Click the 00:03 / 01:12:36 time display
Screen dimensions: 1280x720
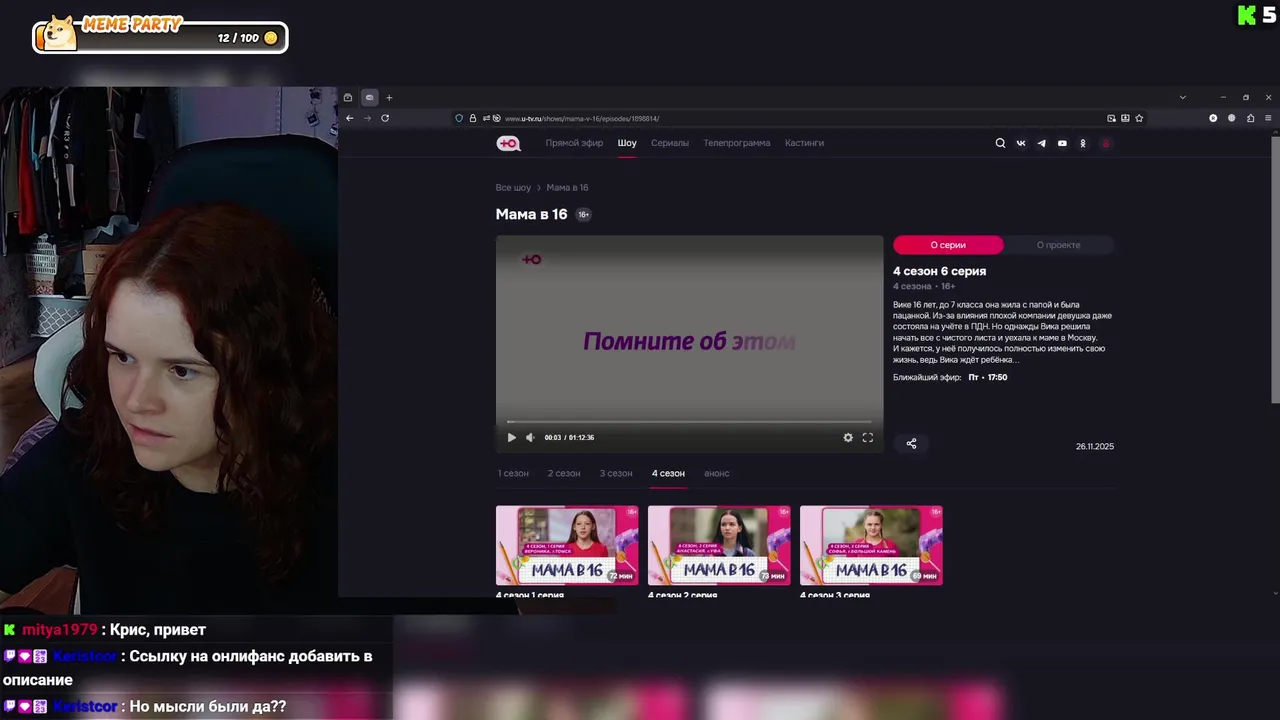pyautogui.click(x=570, y=437)
